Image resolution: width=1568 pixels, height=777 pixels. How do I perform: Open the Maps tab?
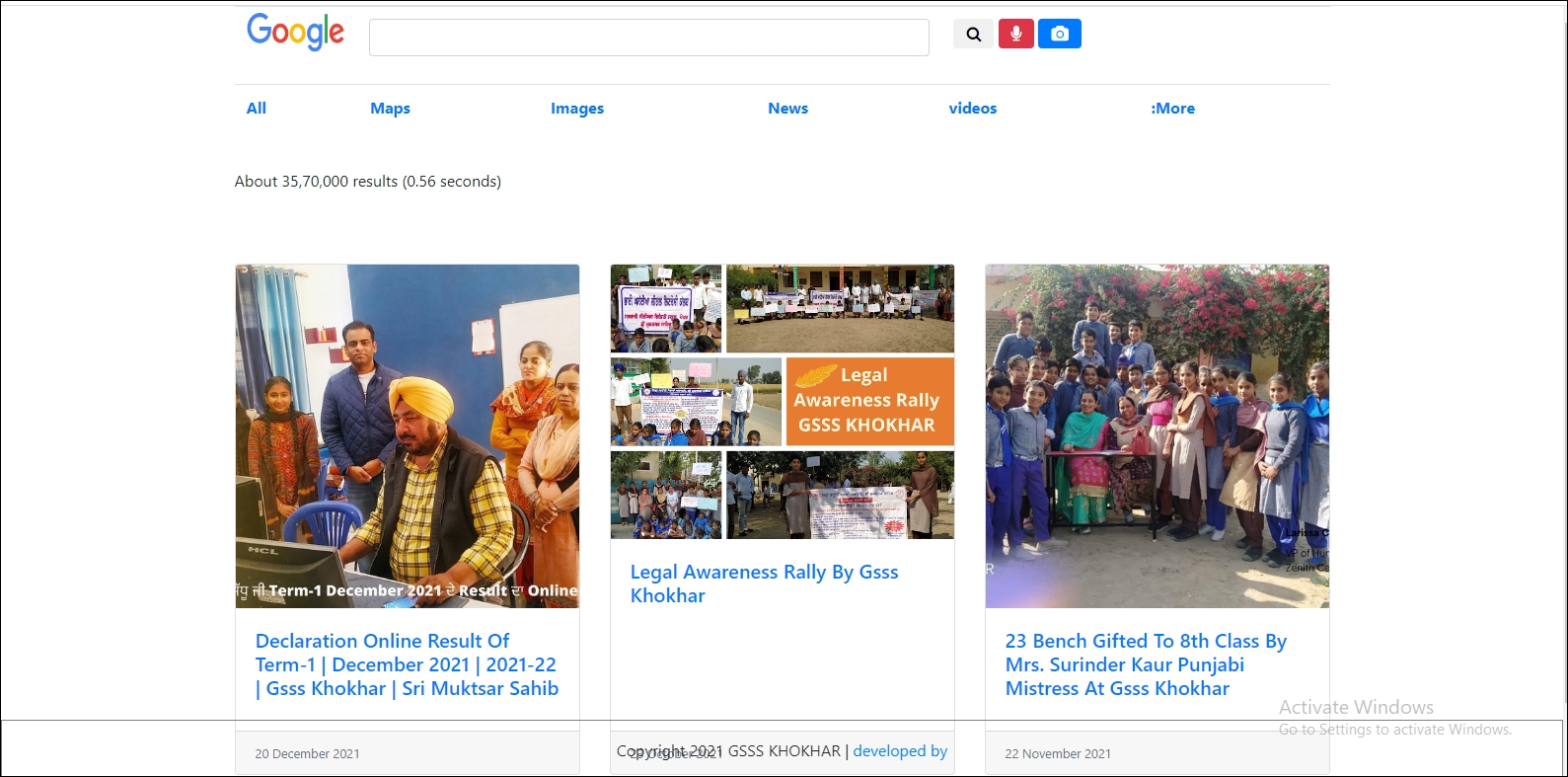pos(390,109)
